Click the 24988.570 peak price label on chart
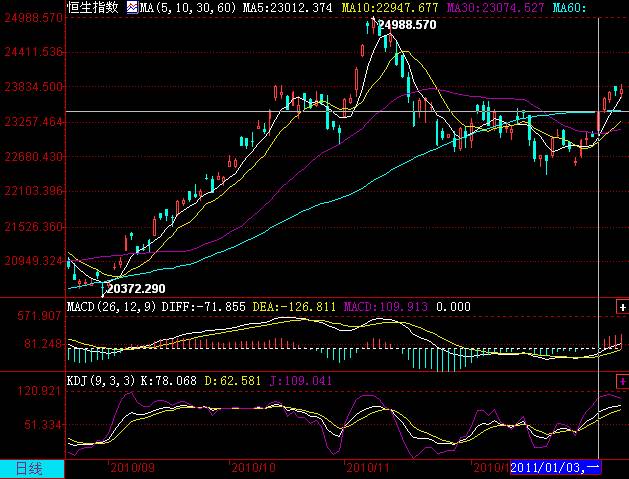This screenshot has height=479, width=629. pos(407,25)
